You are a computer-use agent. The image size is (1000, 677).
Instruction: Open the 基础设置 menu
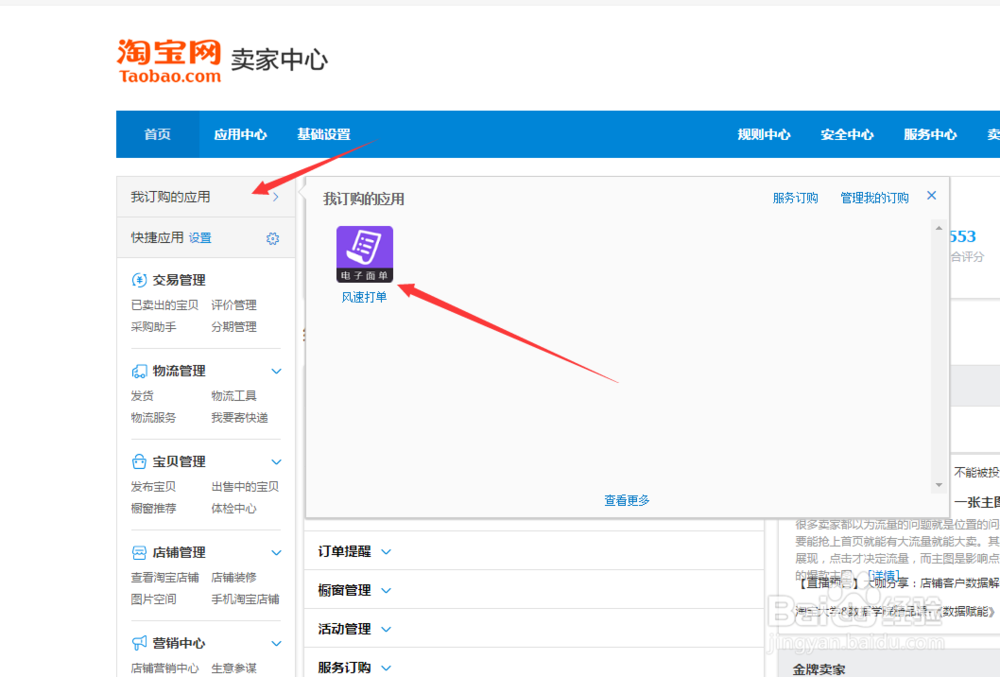(323, 135)
